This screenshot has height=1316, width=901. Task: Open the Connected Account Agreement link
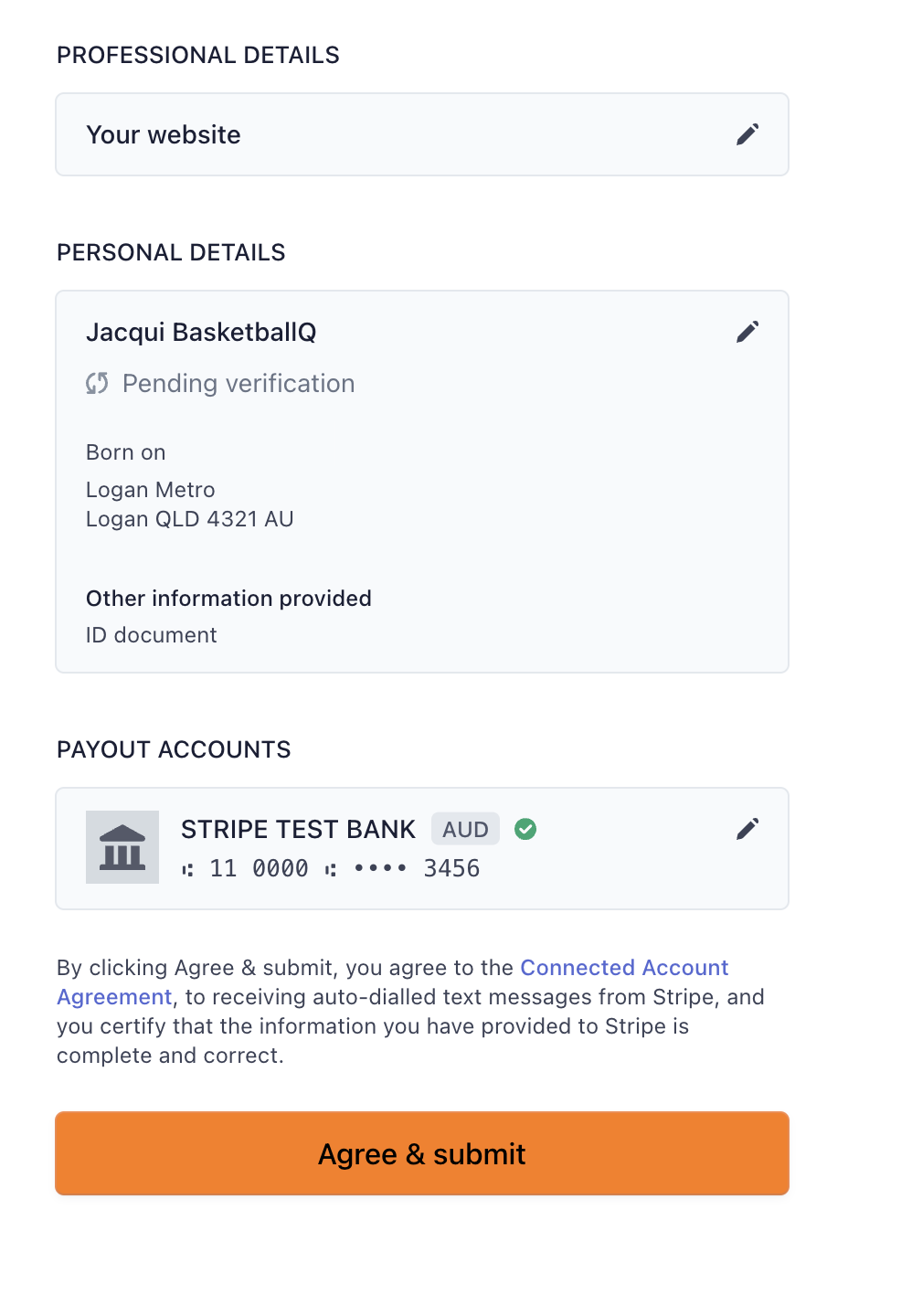tap(393, 982)
